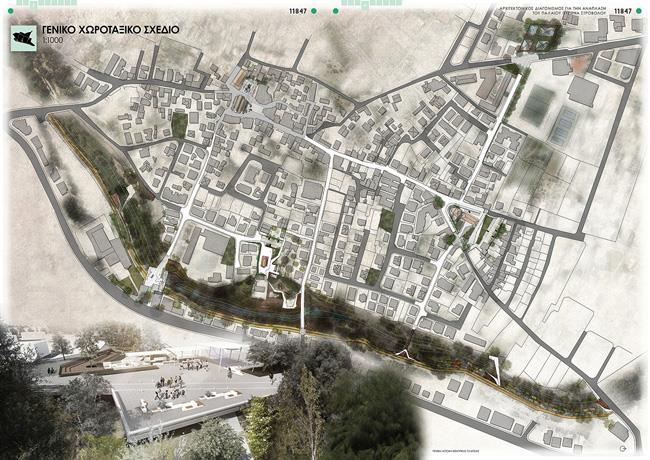Click the tree-lined park block at the top right
This screenshot has width=650, height=460.
click(x=541, y=38)
